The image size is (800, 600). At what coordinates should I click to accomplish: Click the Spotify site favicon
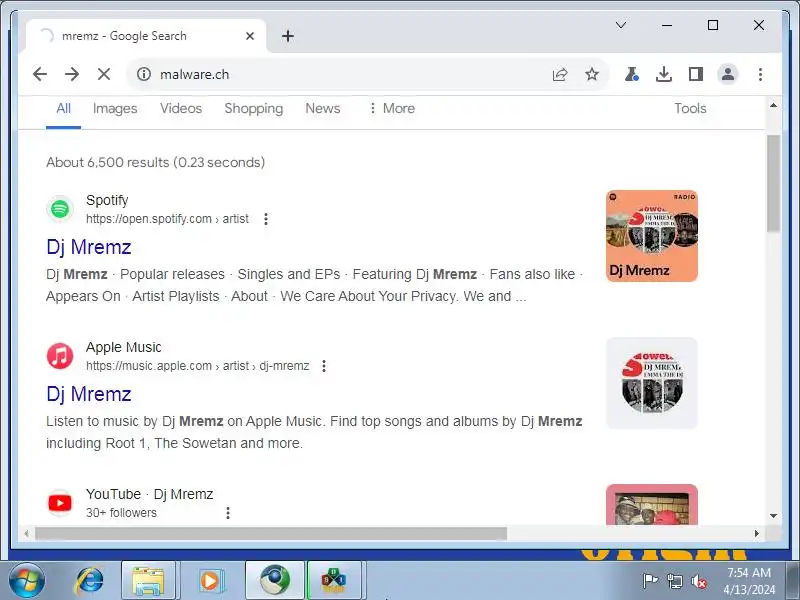(60, 209)
